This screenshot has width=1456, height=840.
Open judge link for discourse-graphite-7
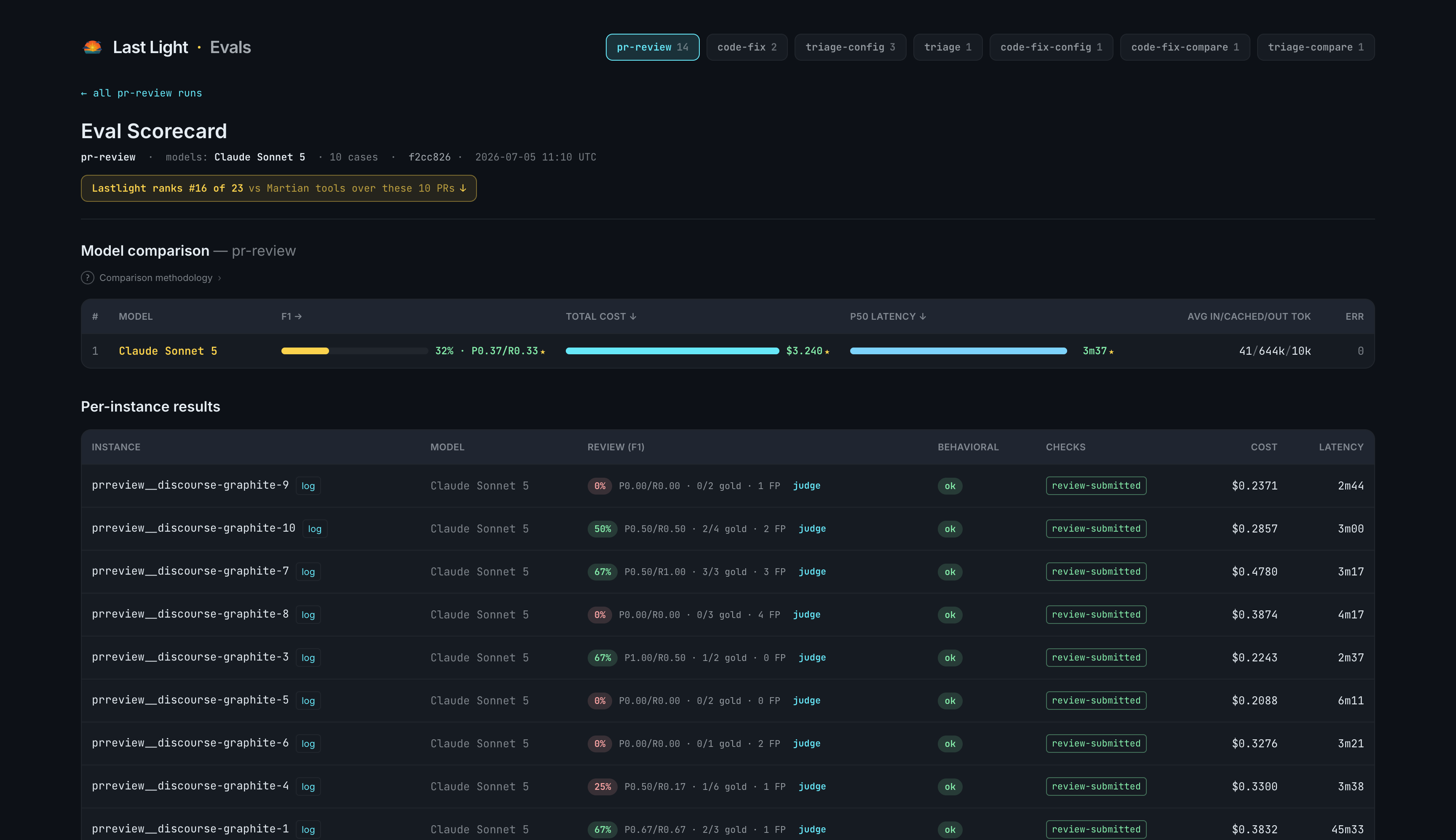[x=812, y=572]
